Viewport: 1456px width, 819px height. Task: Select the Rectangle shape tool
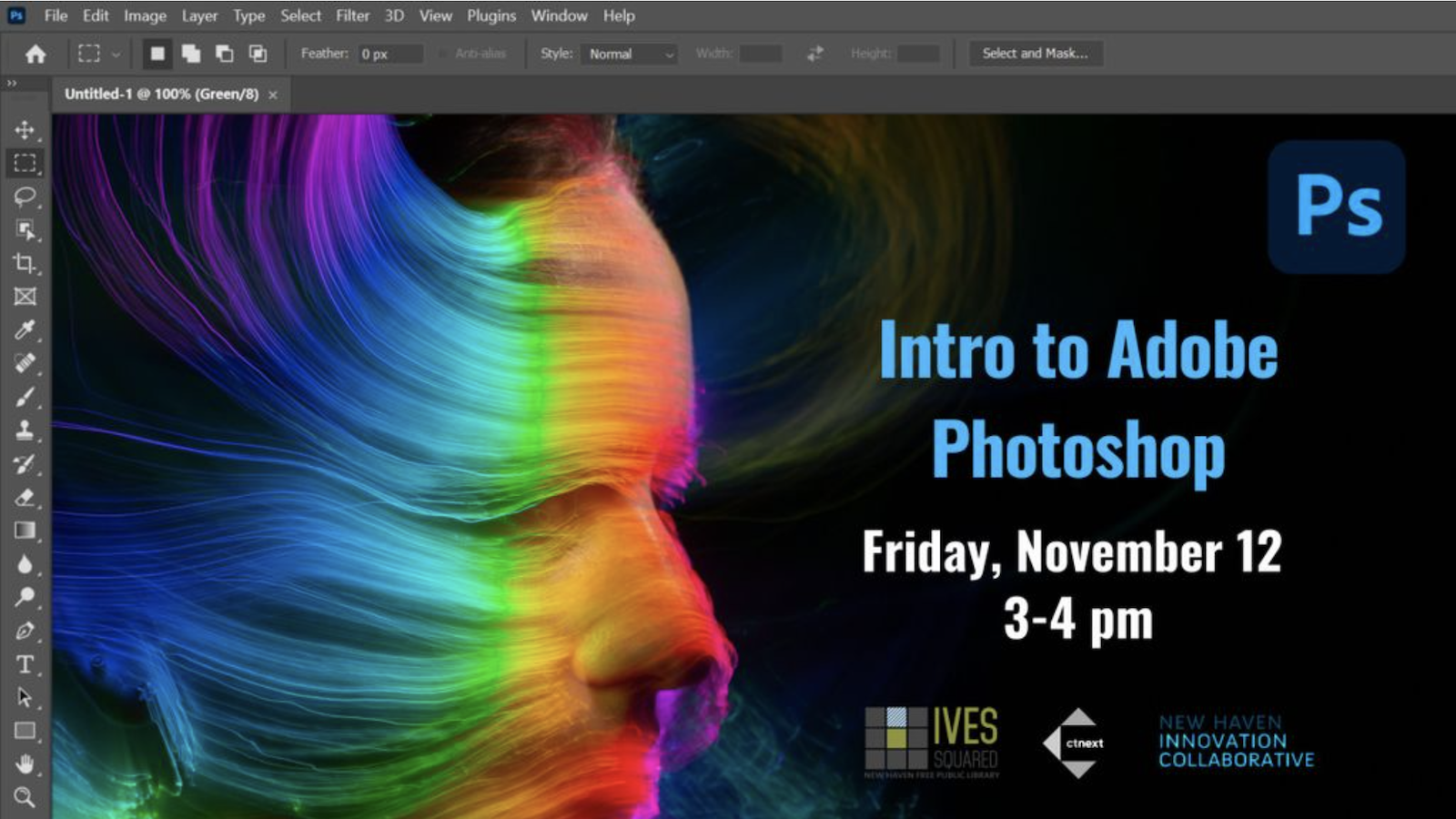[x=25, y=731]
